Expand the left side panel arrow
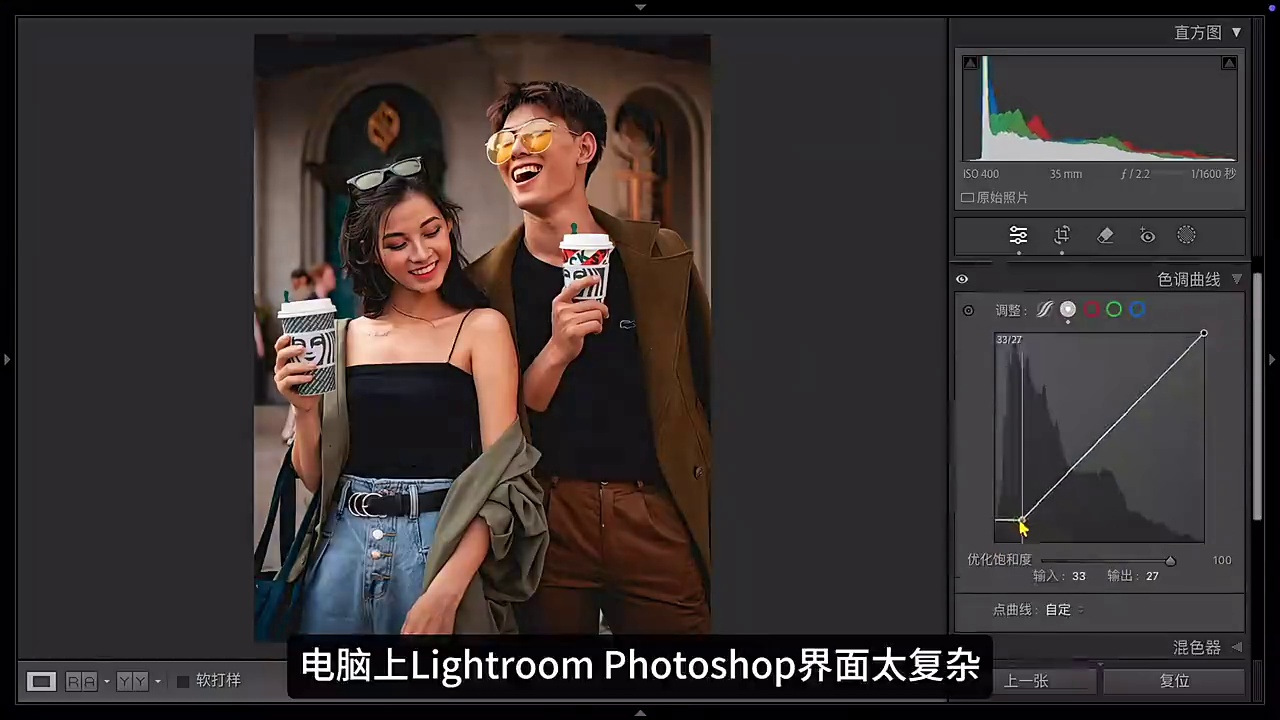The width and height of the screenshot is (1280, 720). coord(6,359)
